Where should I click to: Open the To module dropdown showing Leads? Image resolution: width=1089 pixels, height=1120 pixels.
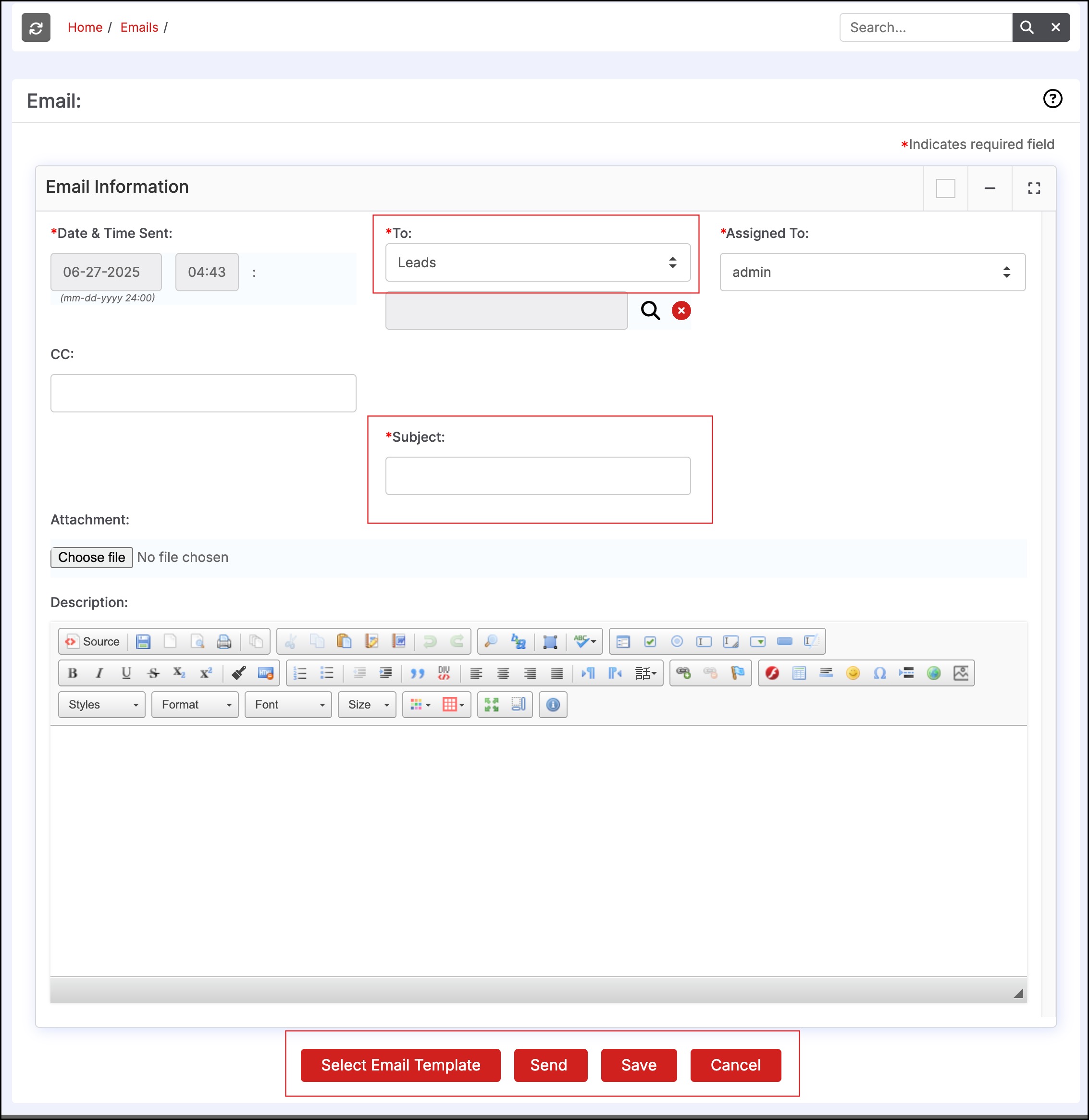click(x=538, y=262)
